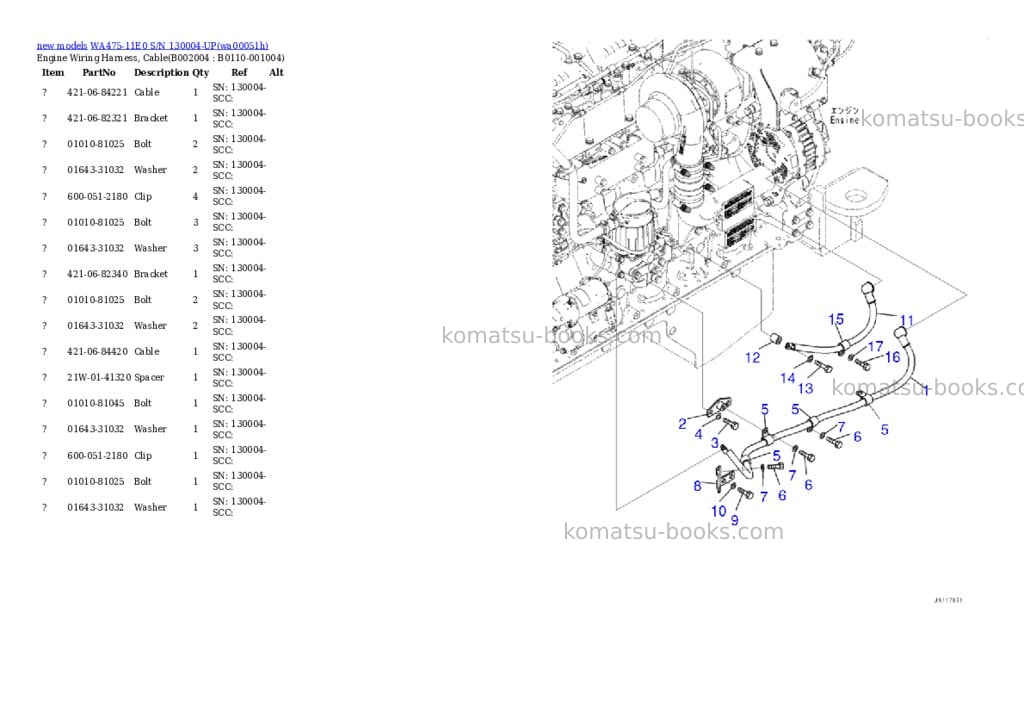The image size is (1024, 725).
Task: Select part number 421-06-84221
Action: coord(97,93)
